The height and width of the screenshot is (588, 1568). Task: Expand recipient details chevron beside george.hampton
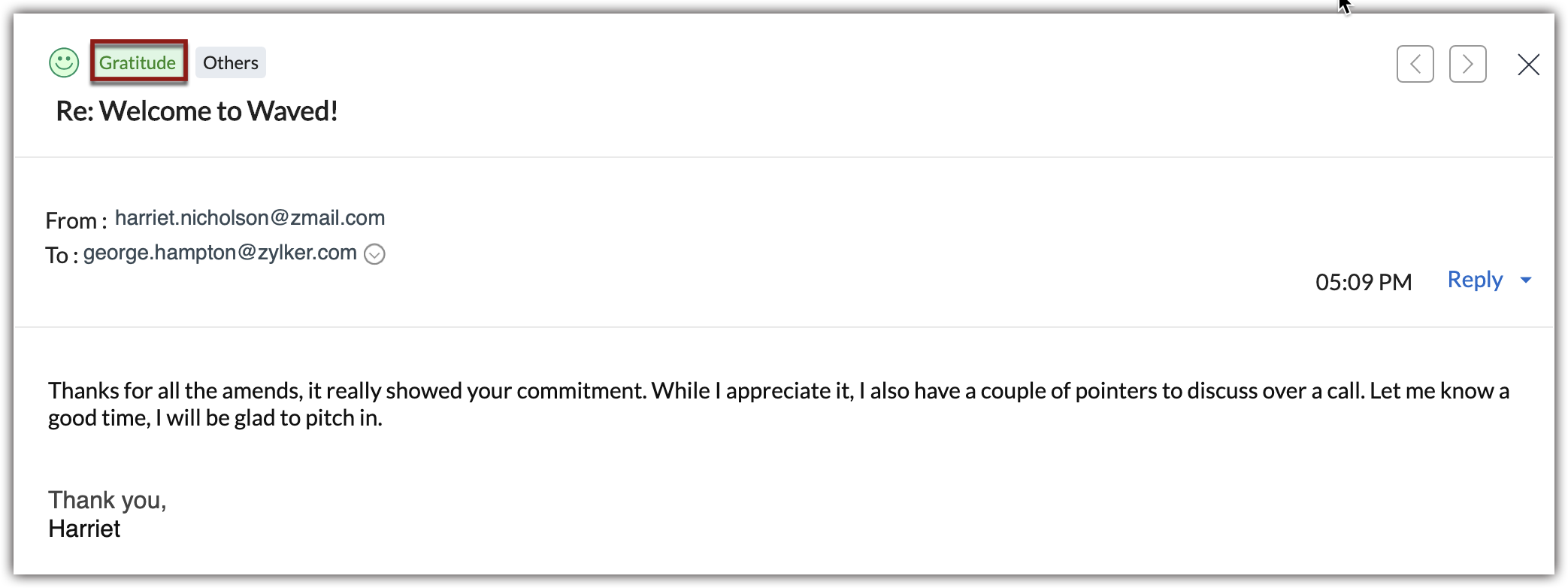374,254
